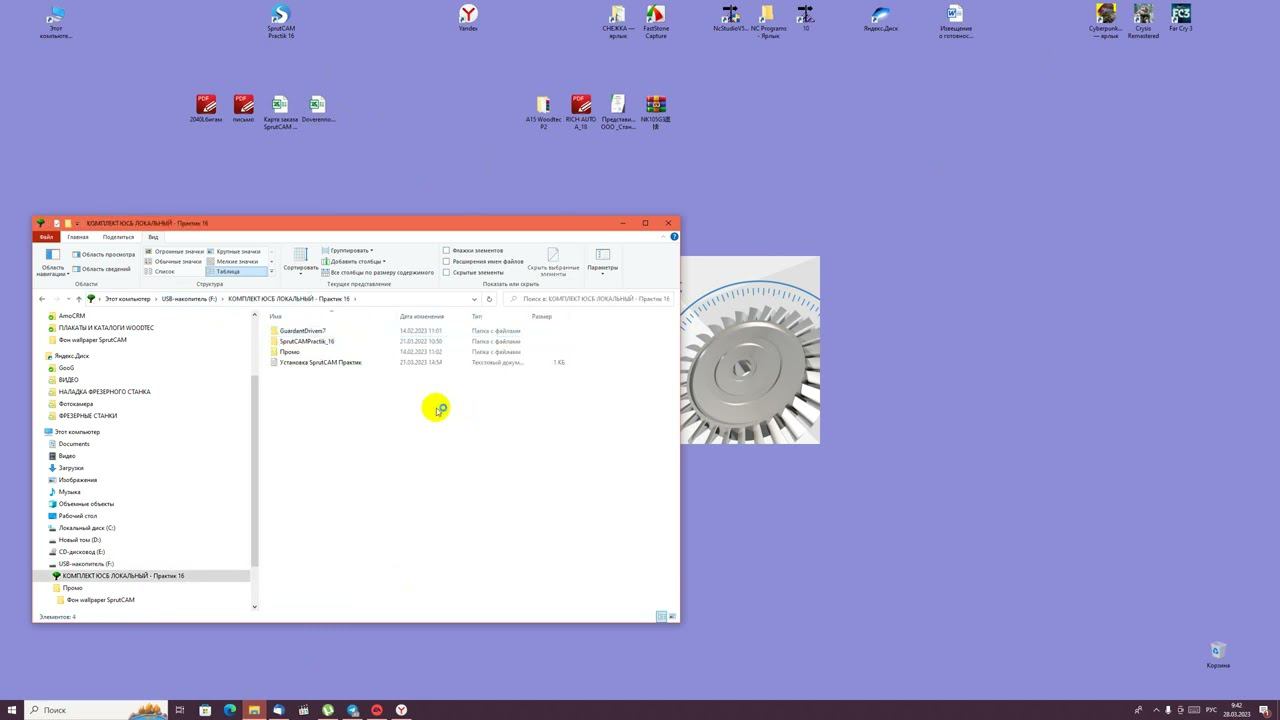Open ribbon help button
Screen dimensions: 1280x720
(x=674, y=237)
